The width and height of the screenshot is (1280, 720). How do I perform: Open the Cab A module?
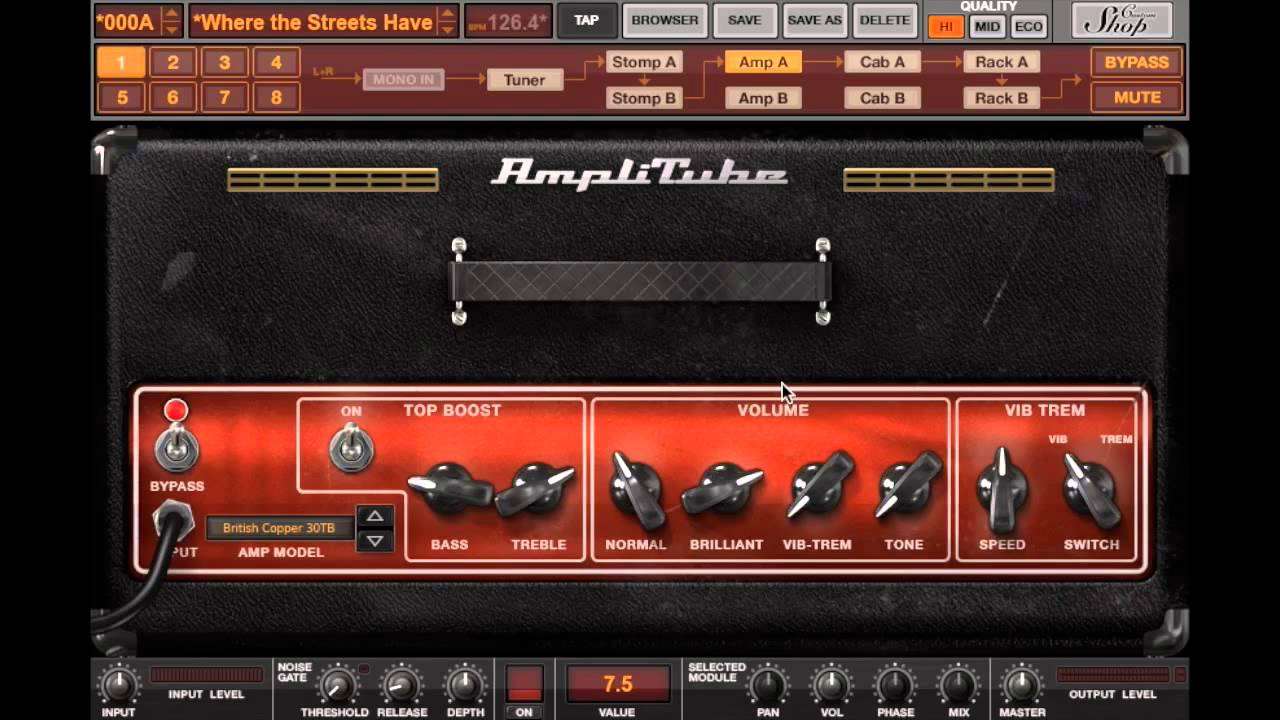[882, 62]
